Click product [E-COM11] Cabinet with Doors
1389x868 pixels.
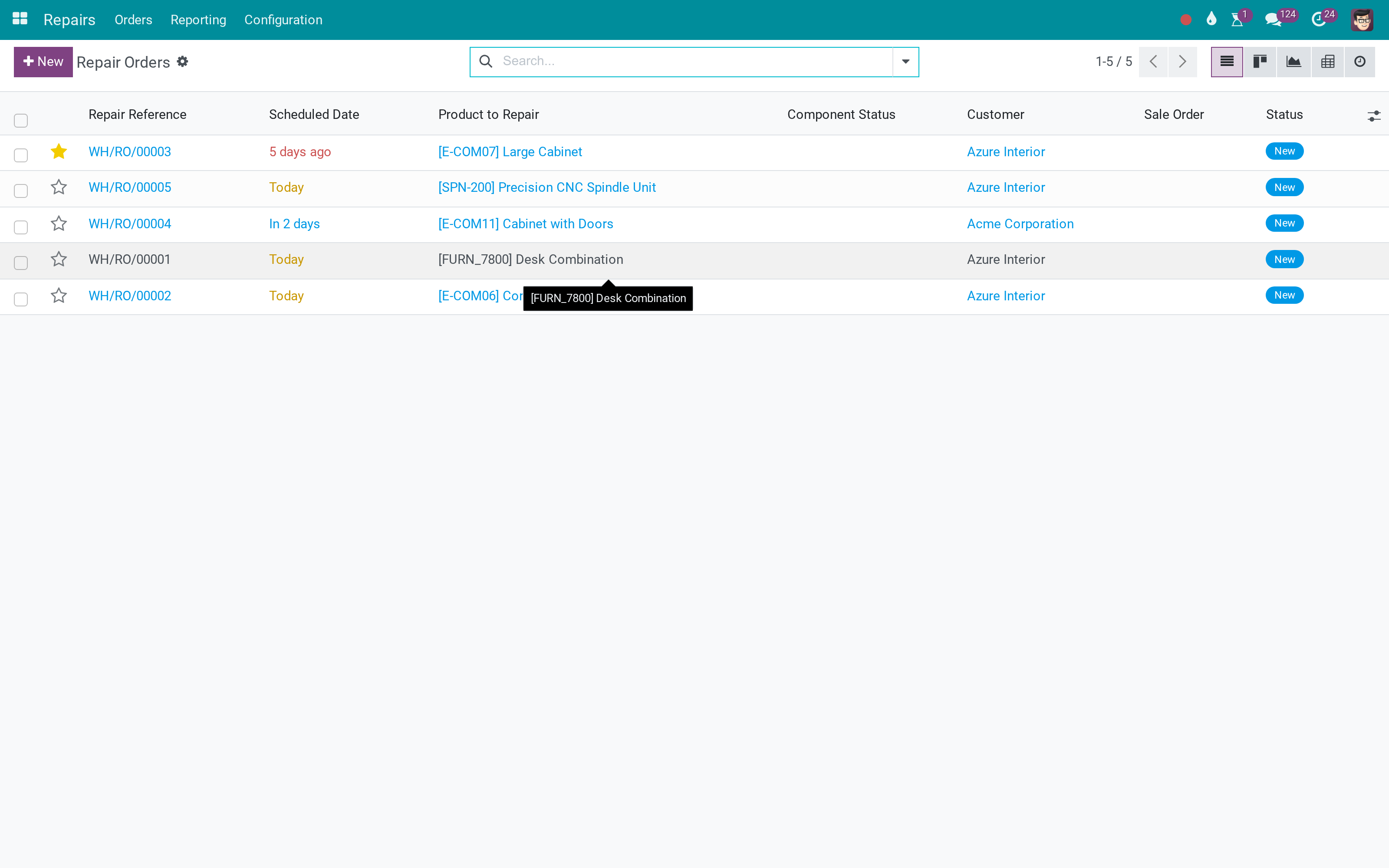(x=525, y=224)
